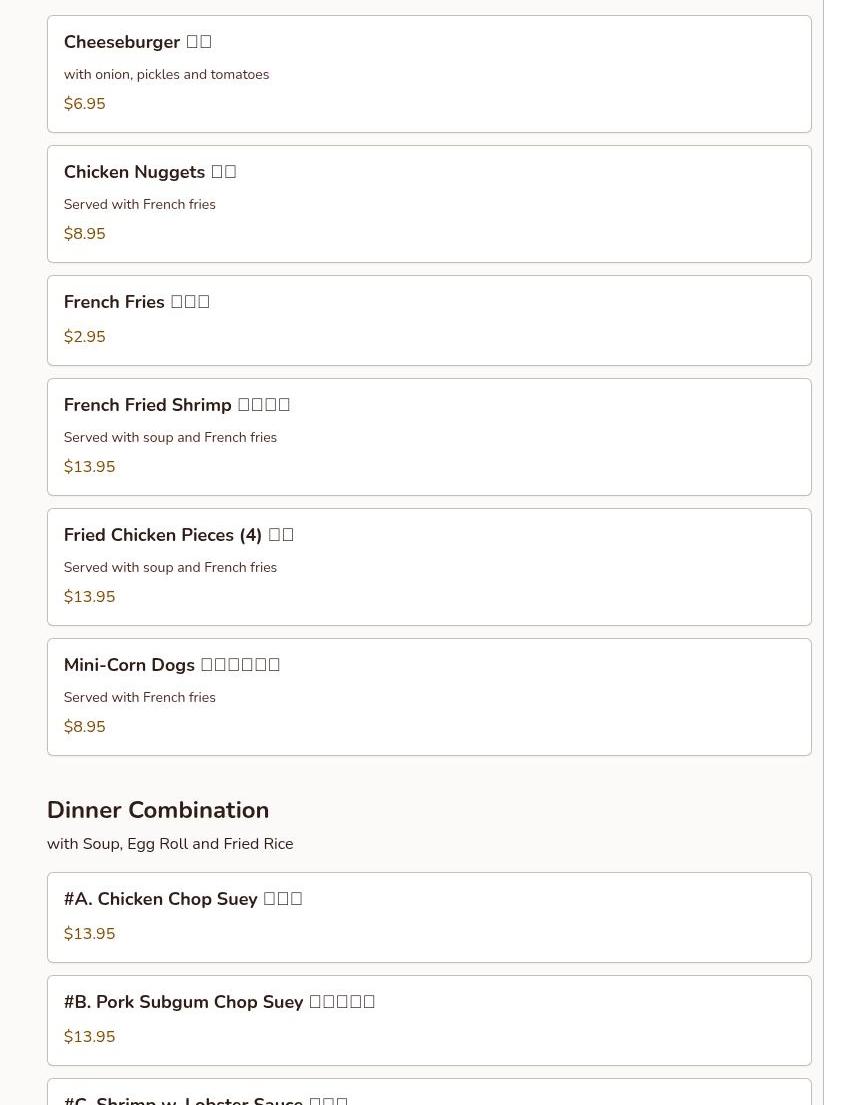Image resolution: width=844 pixels, height=1105 pixels.
Task: Click Cheeseburger's onion, pickles and tomatoes description
Action: coord(166,75)
